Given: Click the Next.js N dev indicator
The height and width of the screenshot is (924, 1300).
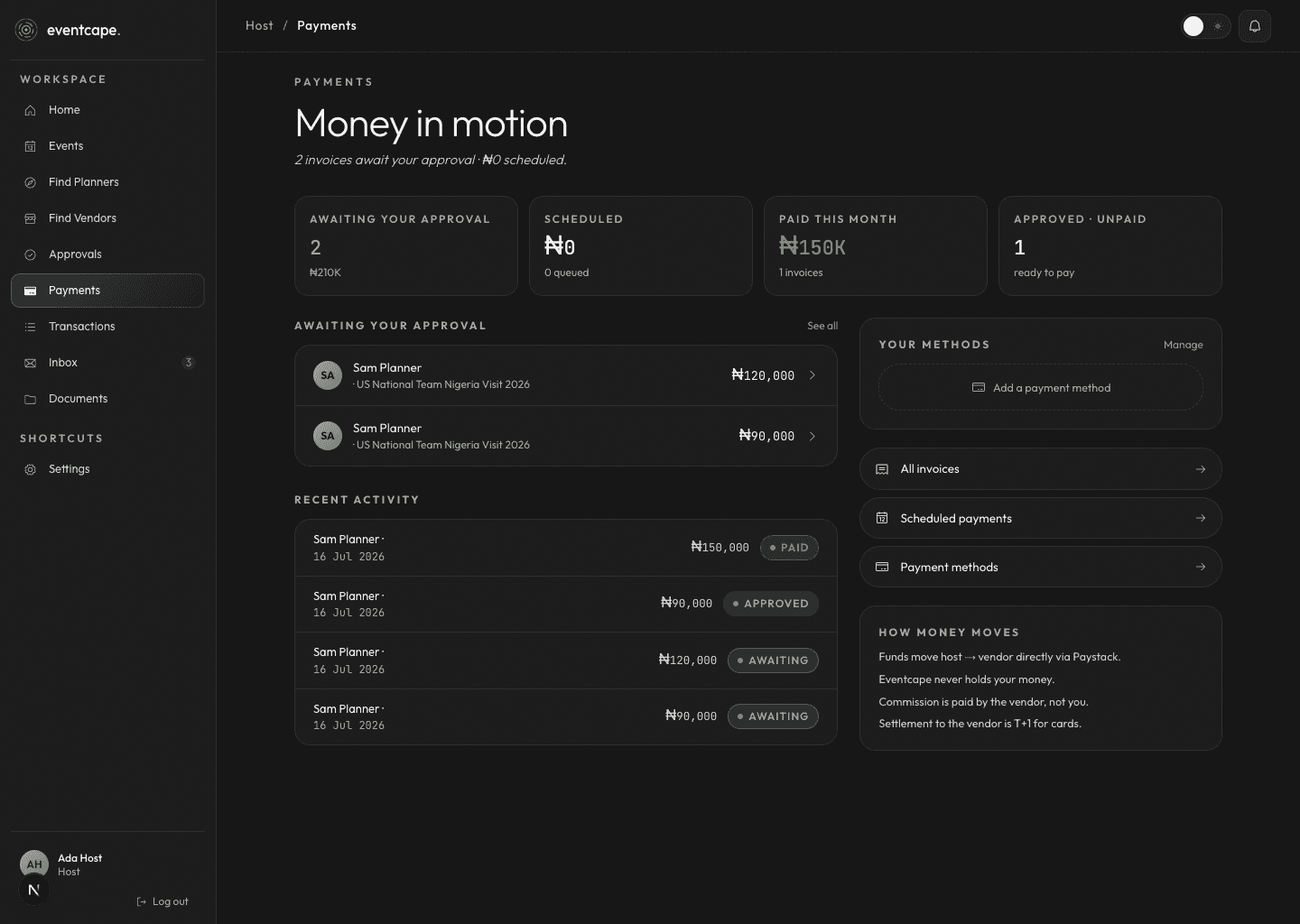Looking at the screenshot, I should (x=34, y=891).
